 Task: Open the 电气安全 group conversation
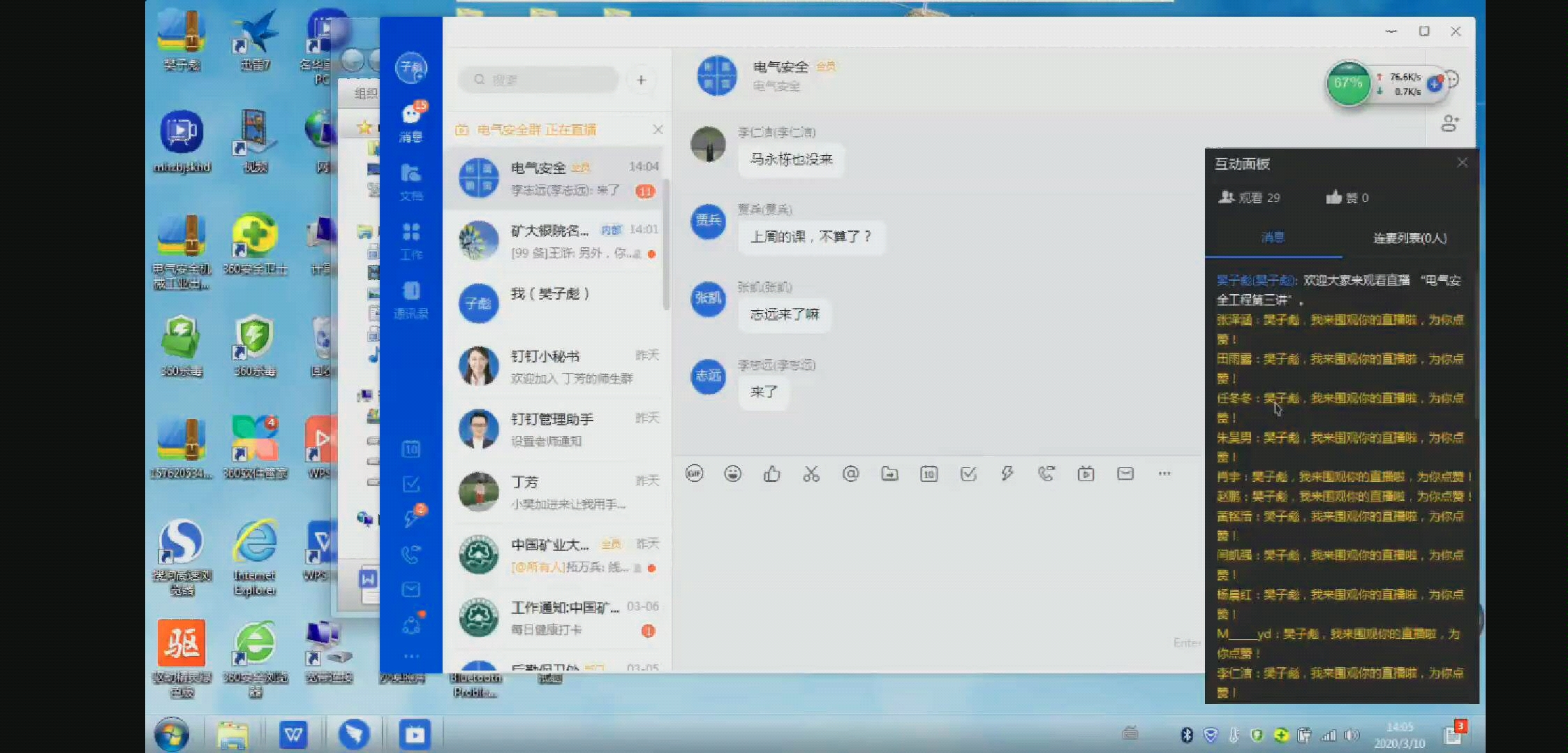pyautogui.click(x=553, y=178)
